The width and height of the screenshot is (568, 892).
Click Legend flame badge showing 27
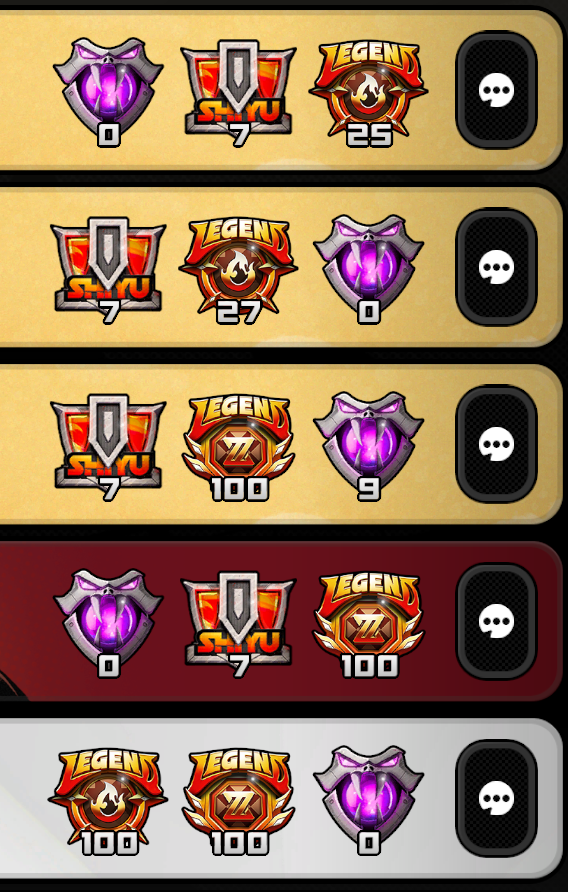pyautogui.click(x=238, y=271)
